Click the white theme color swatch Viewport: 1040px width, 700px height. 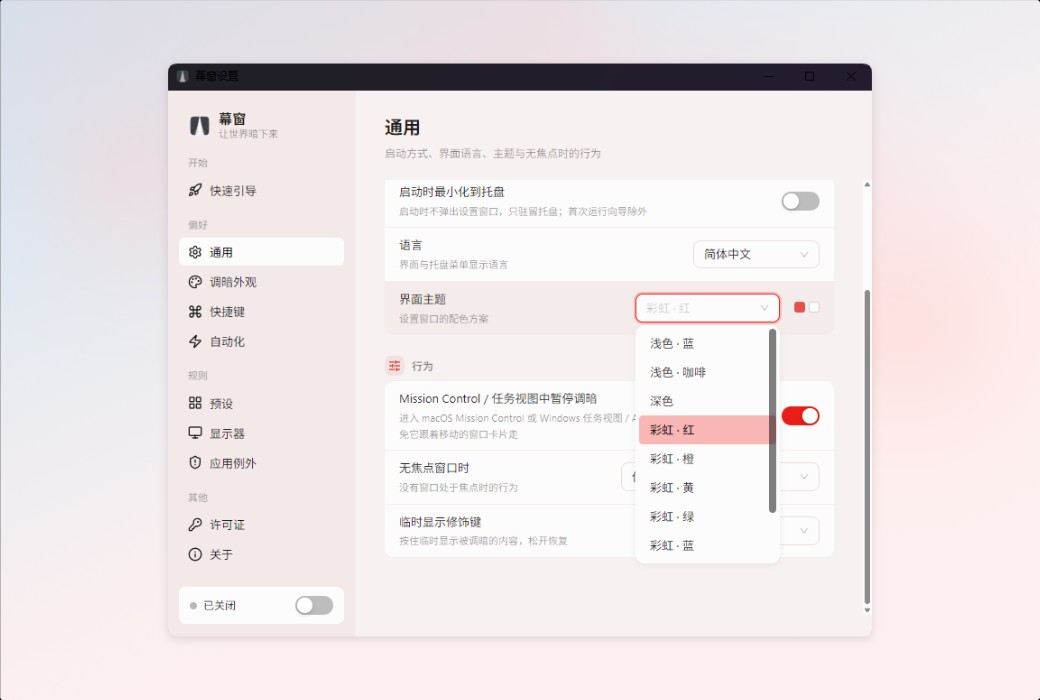pyautogui.click(x=814, y=307)
